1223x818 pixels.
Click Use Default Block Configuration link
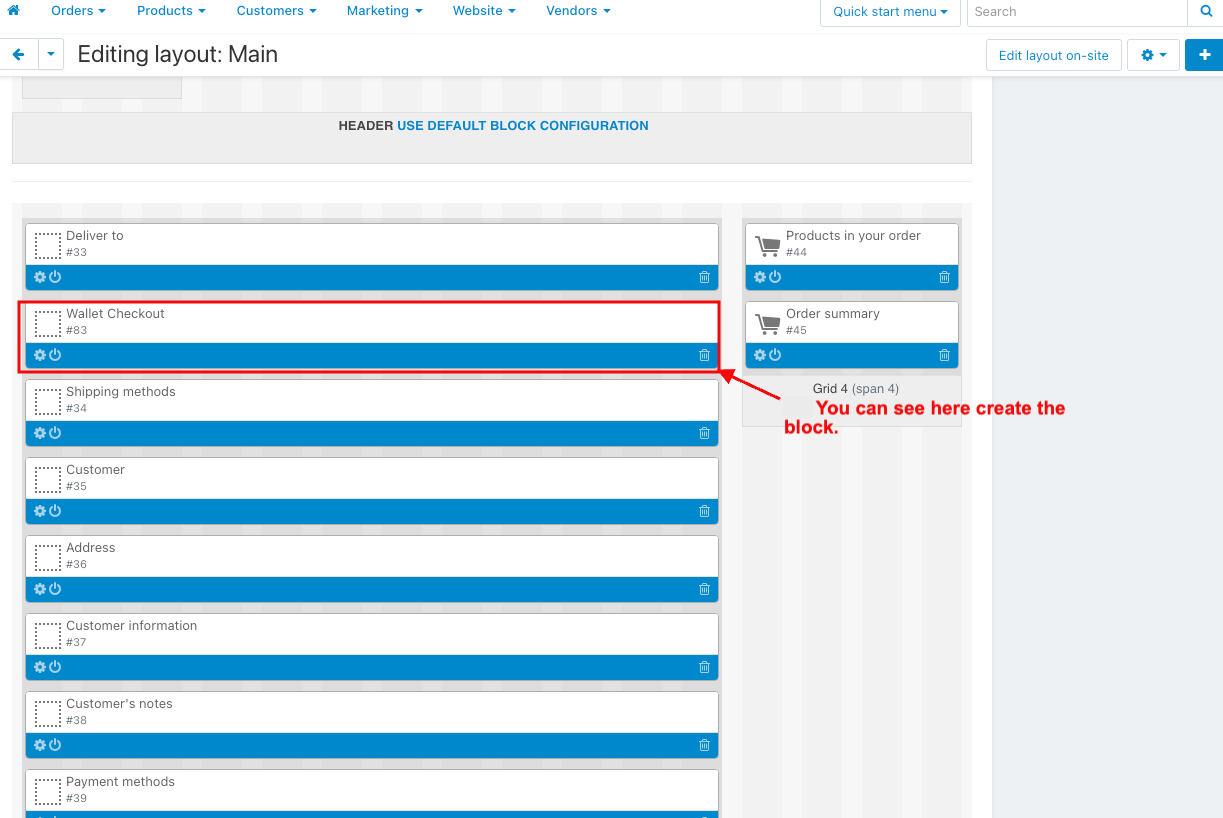click(x=522, y=126)
